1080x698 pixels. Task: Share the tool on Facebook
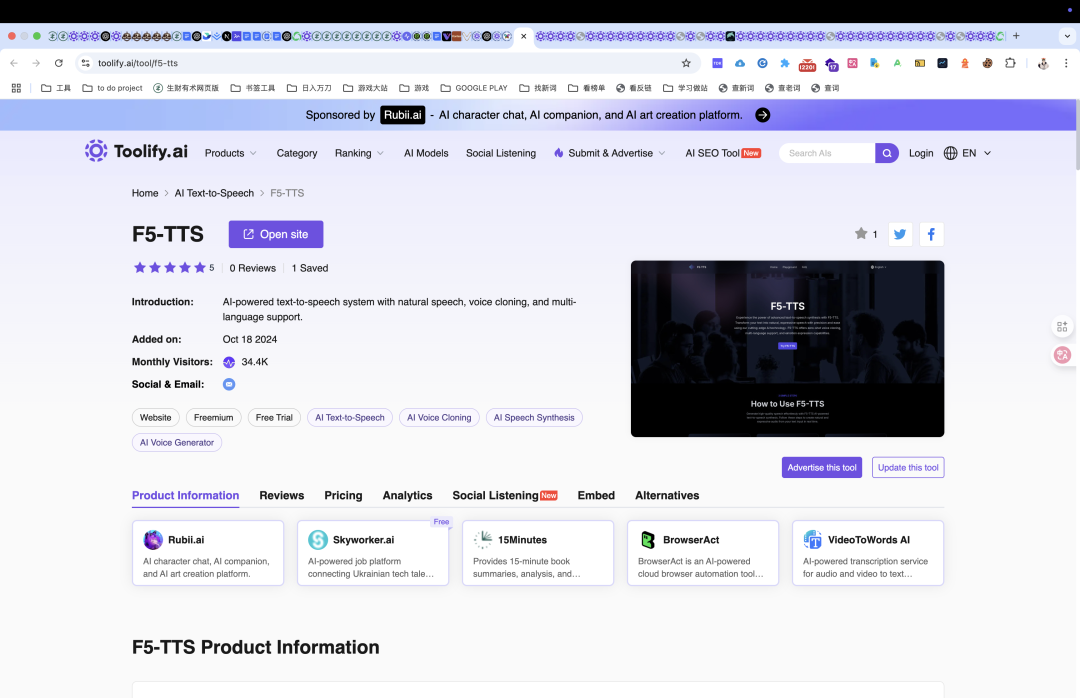pos(931,234)
